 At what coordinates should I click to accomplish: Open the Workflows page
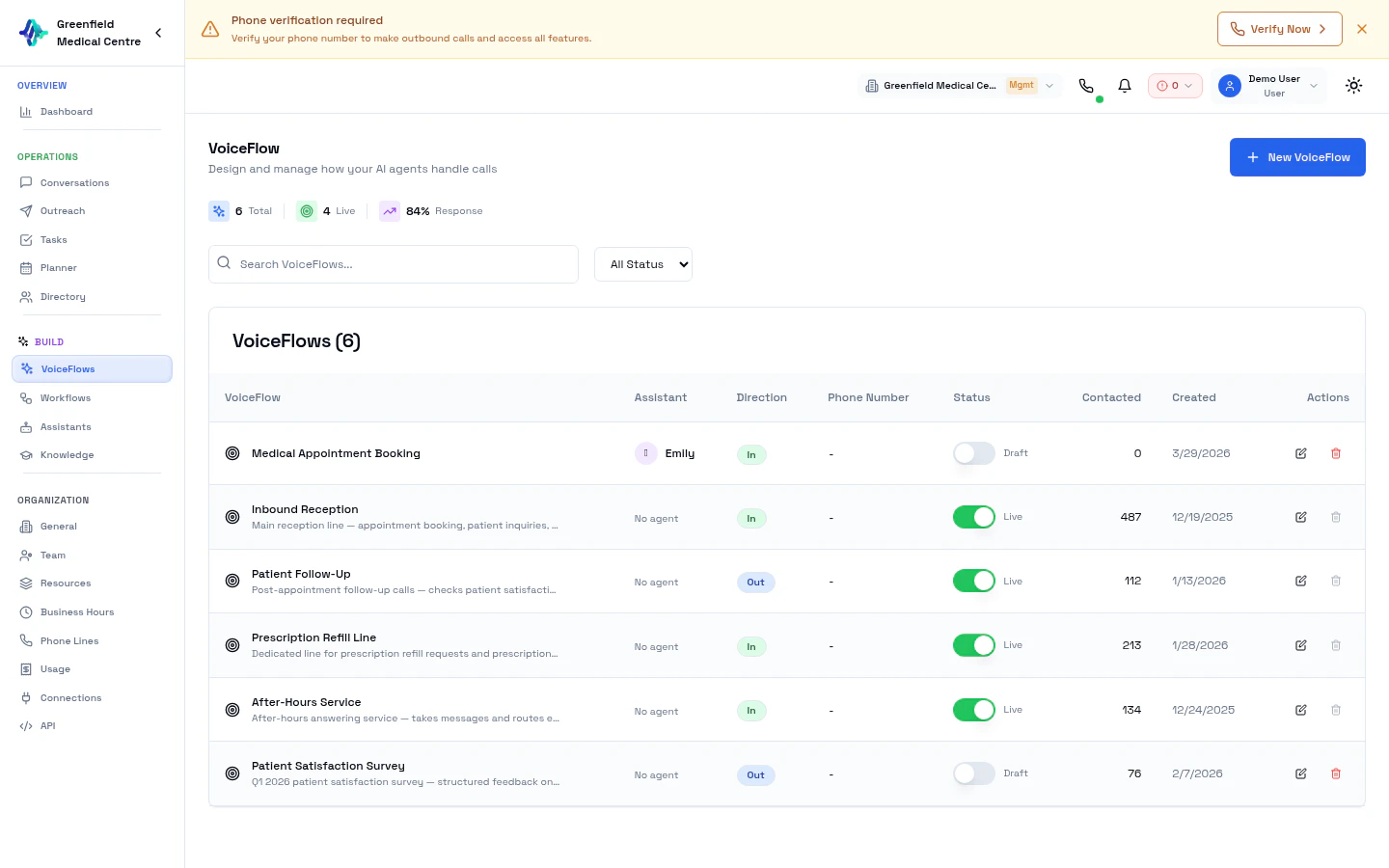(x=92, y=398)
